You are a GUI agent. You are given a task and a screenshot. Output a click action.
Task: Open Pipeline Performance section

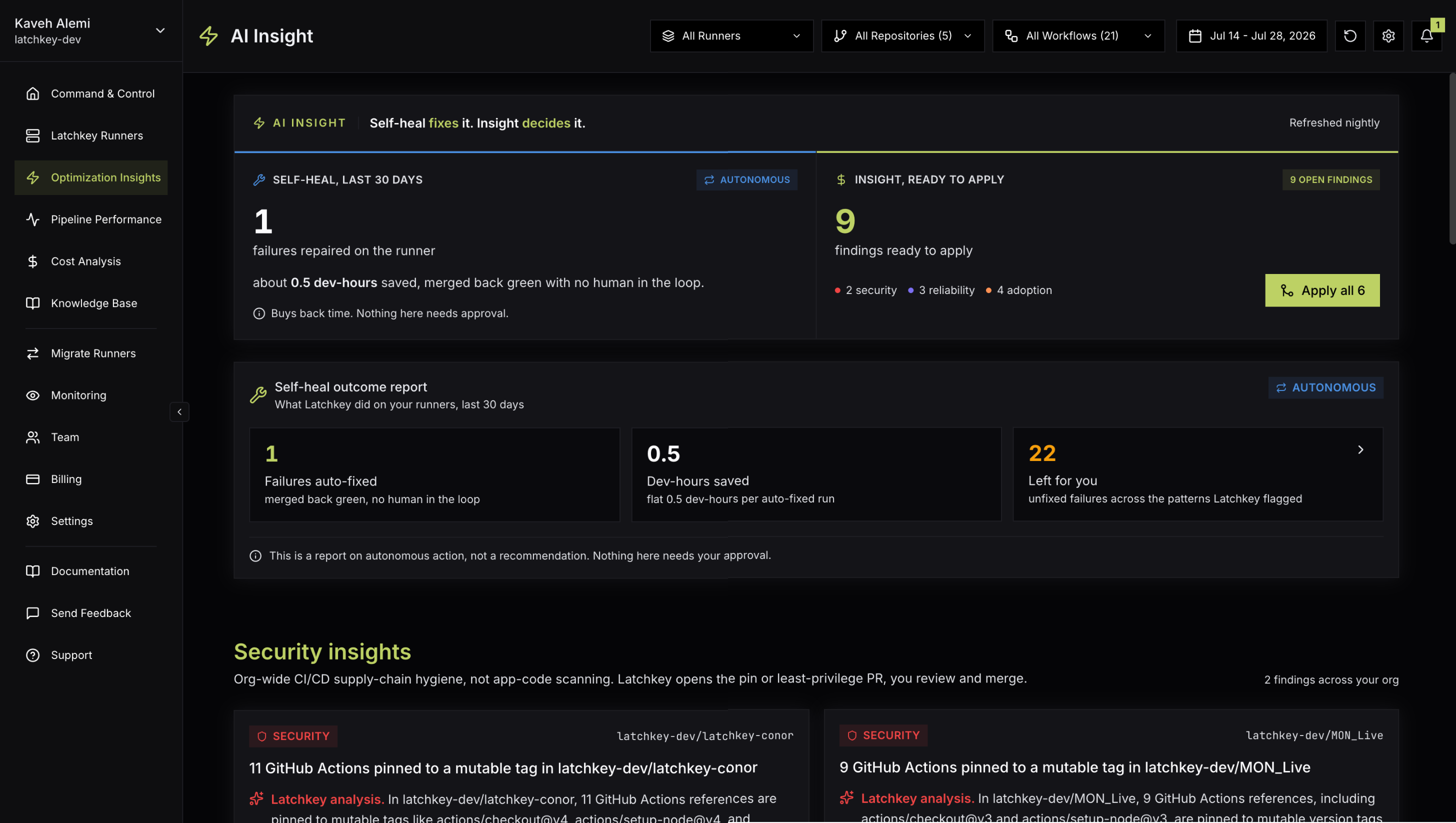tap(90, 219)
